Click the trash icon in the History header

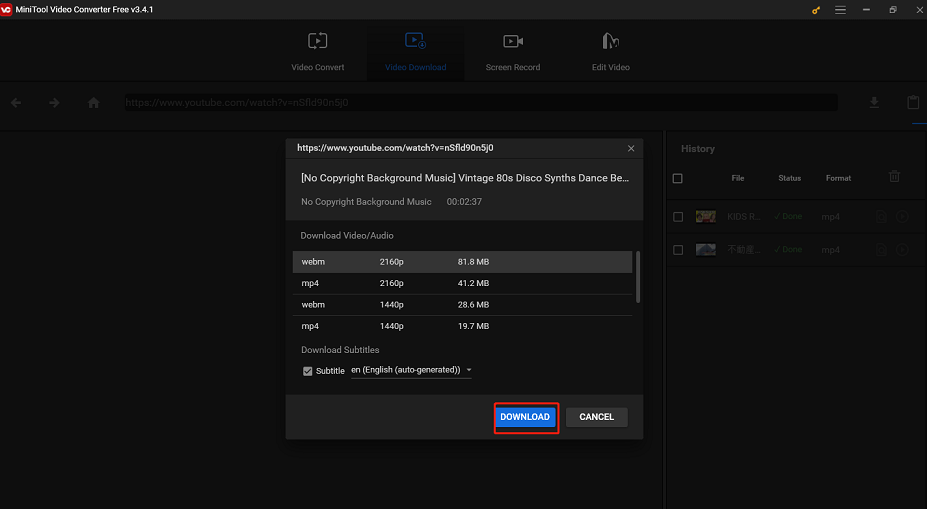894,176
